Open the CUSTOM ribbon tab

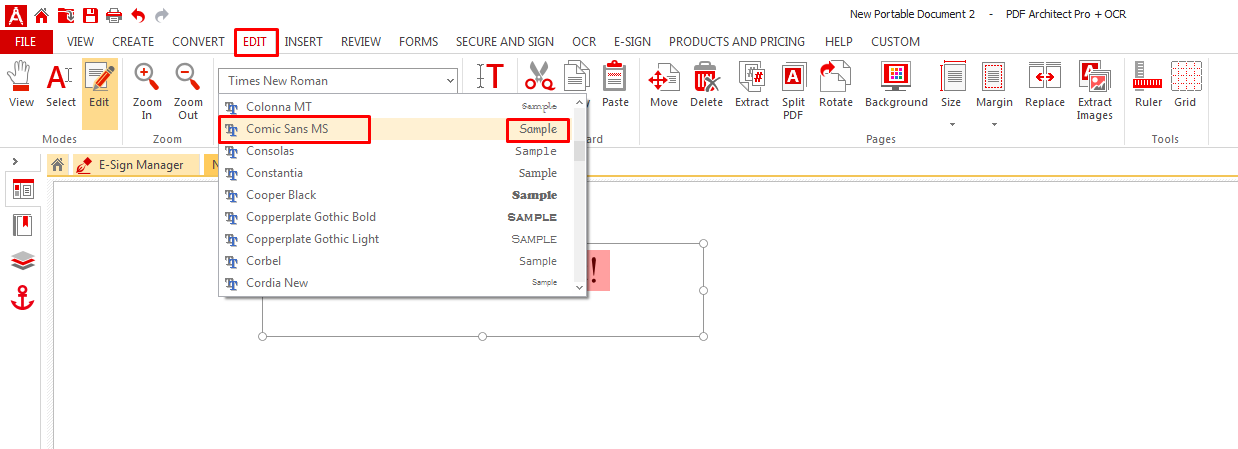(896, 42)
